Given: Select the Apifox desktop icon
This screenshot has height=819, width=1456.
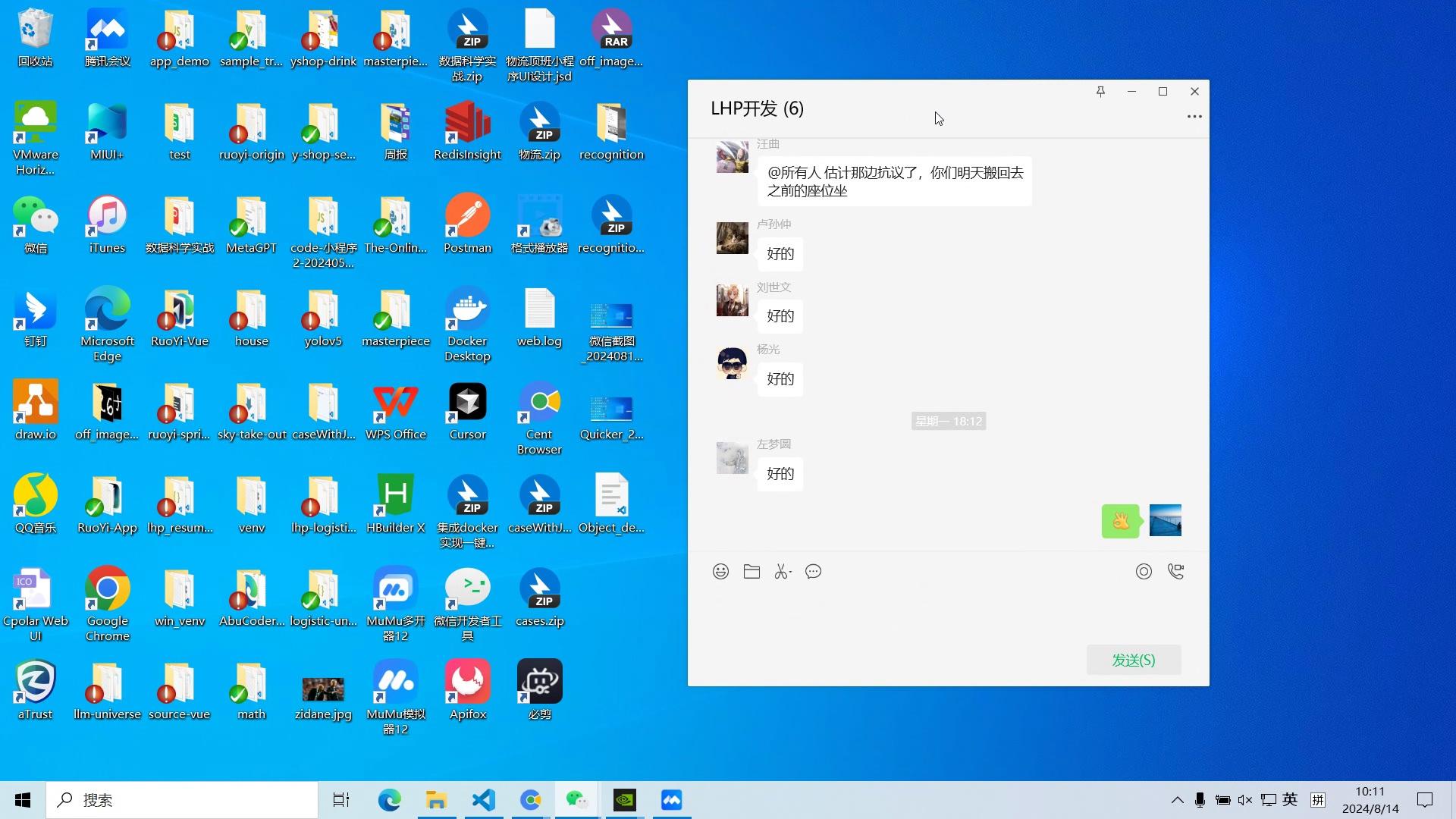Looking at the screenshot, I should point(467,691).
